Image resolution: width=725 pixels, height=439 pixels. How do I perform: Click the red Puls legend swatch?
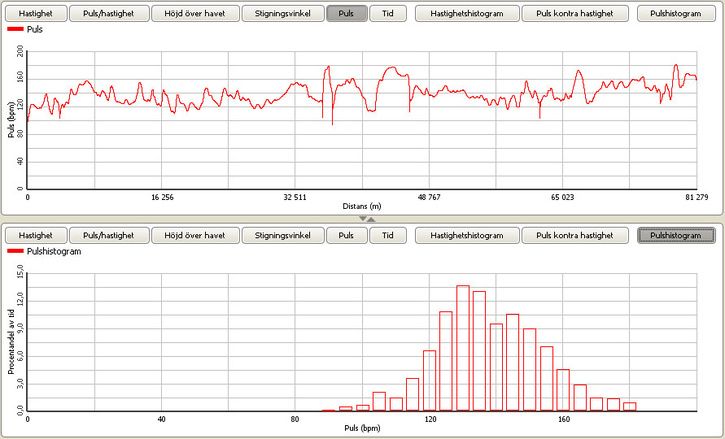15,29
